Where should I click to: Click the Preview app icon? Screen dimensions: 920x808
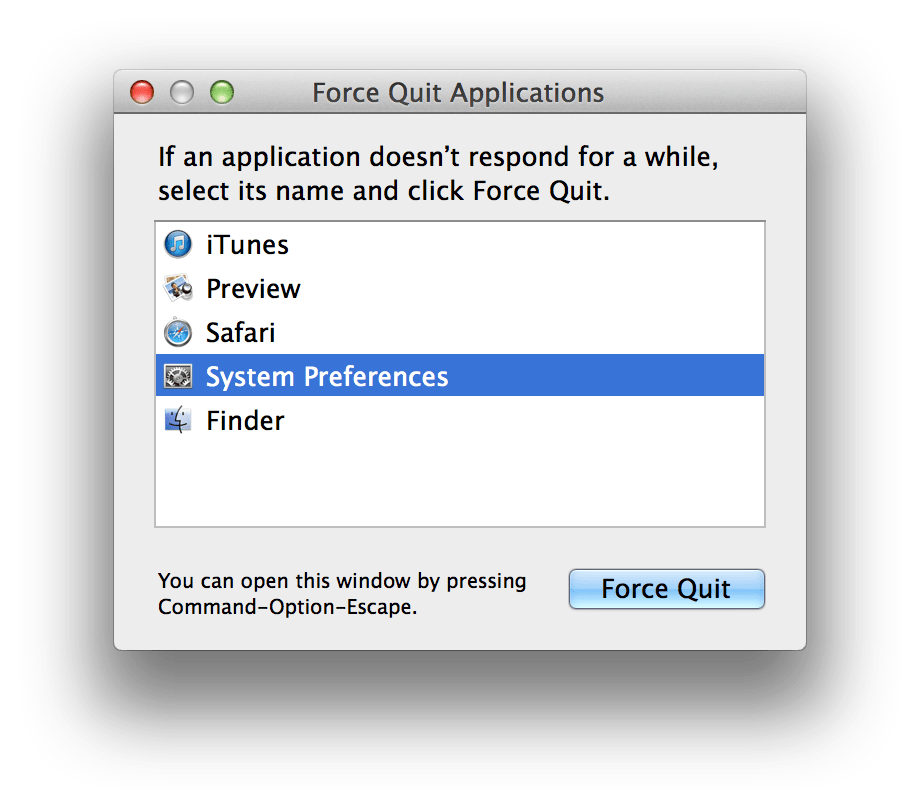click(177, 289)
